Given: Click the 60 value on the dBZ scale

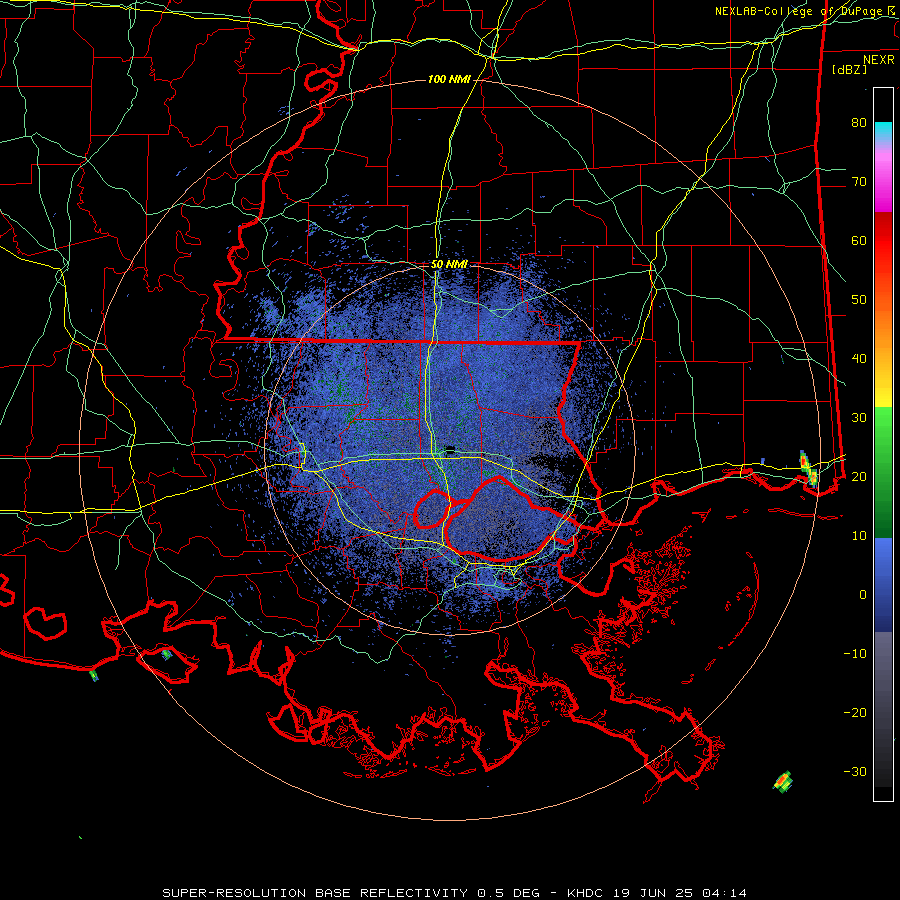Looking at the screenshot, I should tap(859, 240).
